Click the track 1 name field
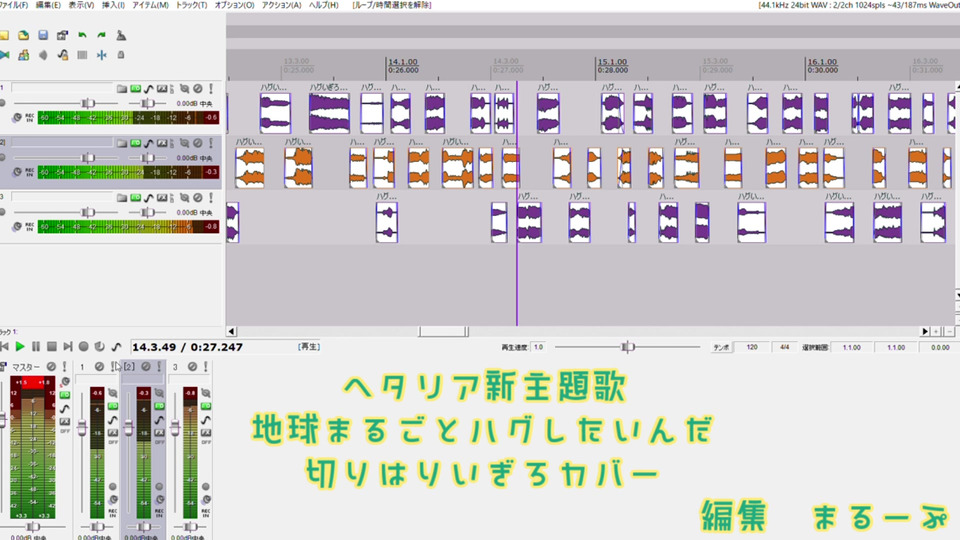This screenshot has width=960, height=540. [x=62, y=88]
